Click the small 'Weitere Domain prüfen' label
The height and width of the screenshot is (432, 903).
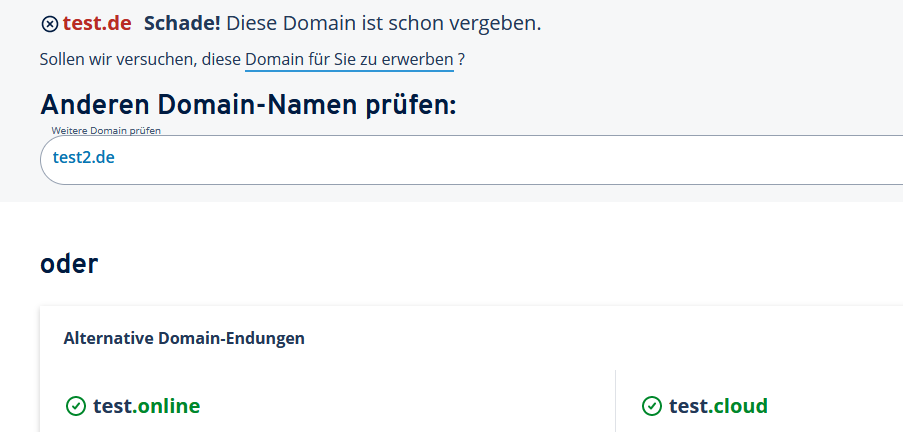tap(106, 131)
